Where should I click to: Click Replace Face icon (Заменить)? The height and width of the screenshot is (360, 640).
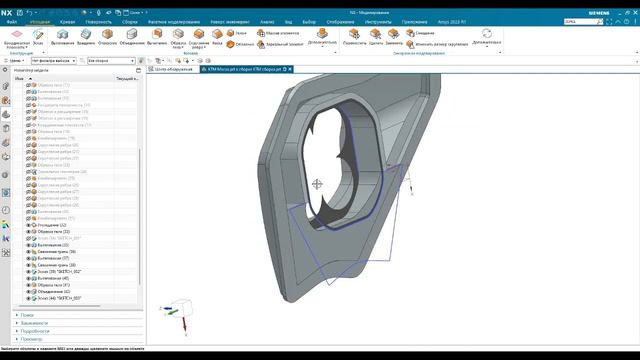[393, 34]
